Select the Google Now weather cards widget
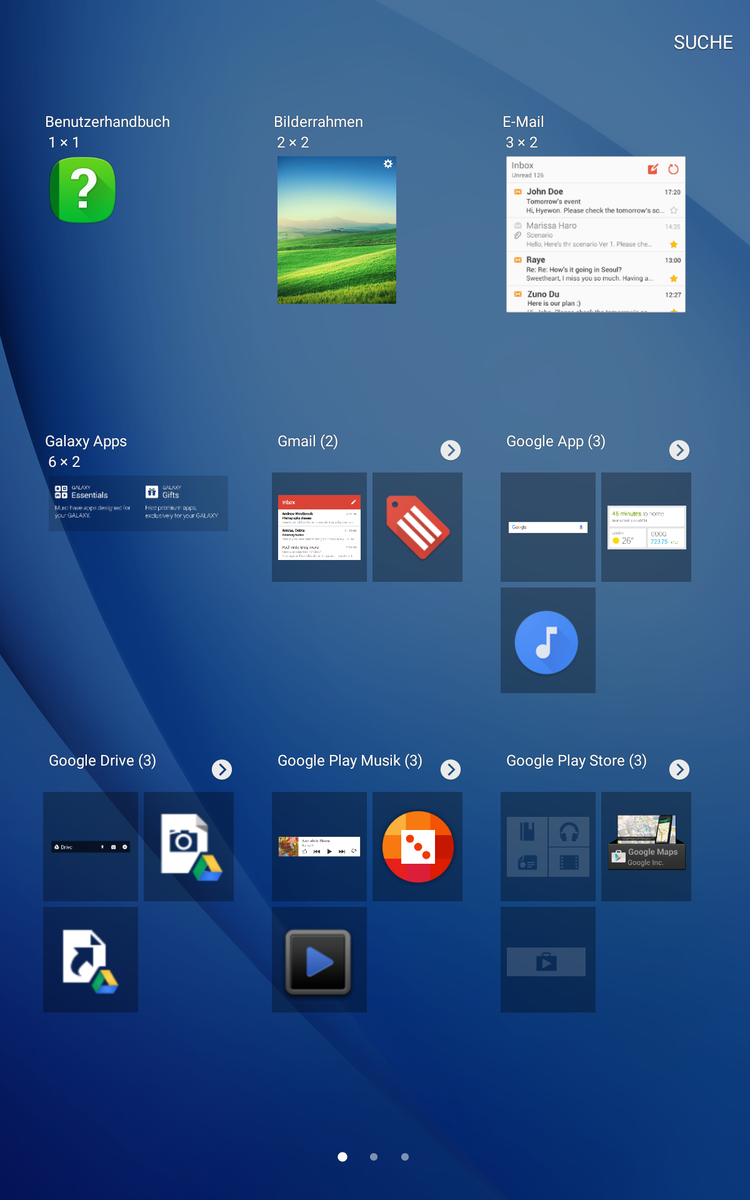Image resolution: width=750 pixels, height=1200 pixels. (646, 527)
